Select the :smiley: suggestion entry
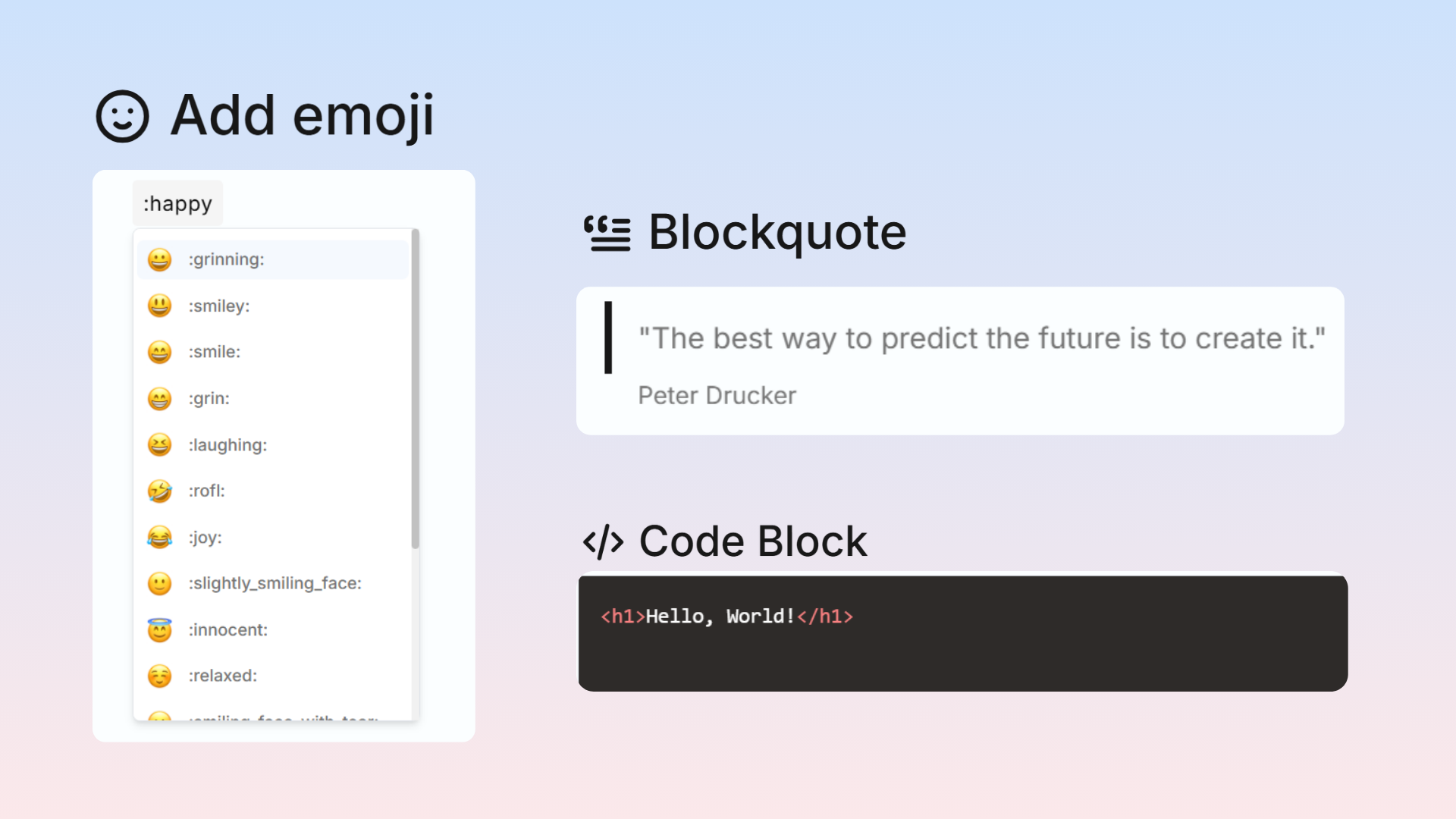The image size is (1456, 819). 273,306
